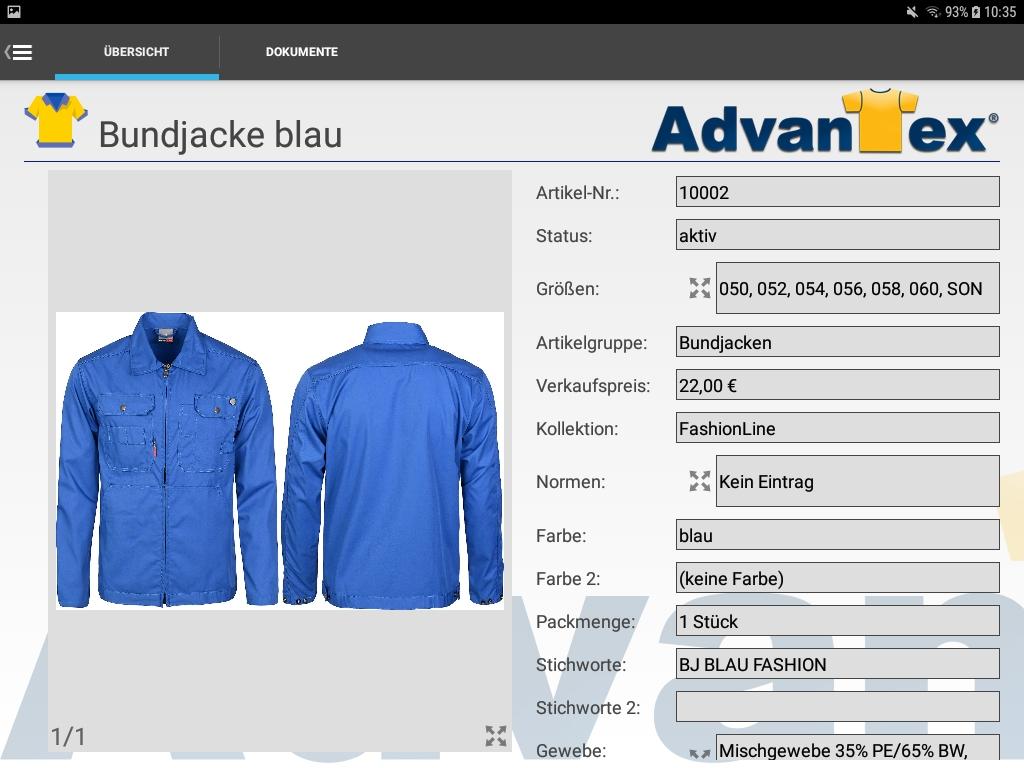The height and width of the screenshot is (768, 1024).
Task: Select the Farbe field blau
Action: (837, 536)
